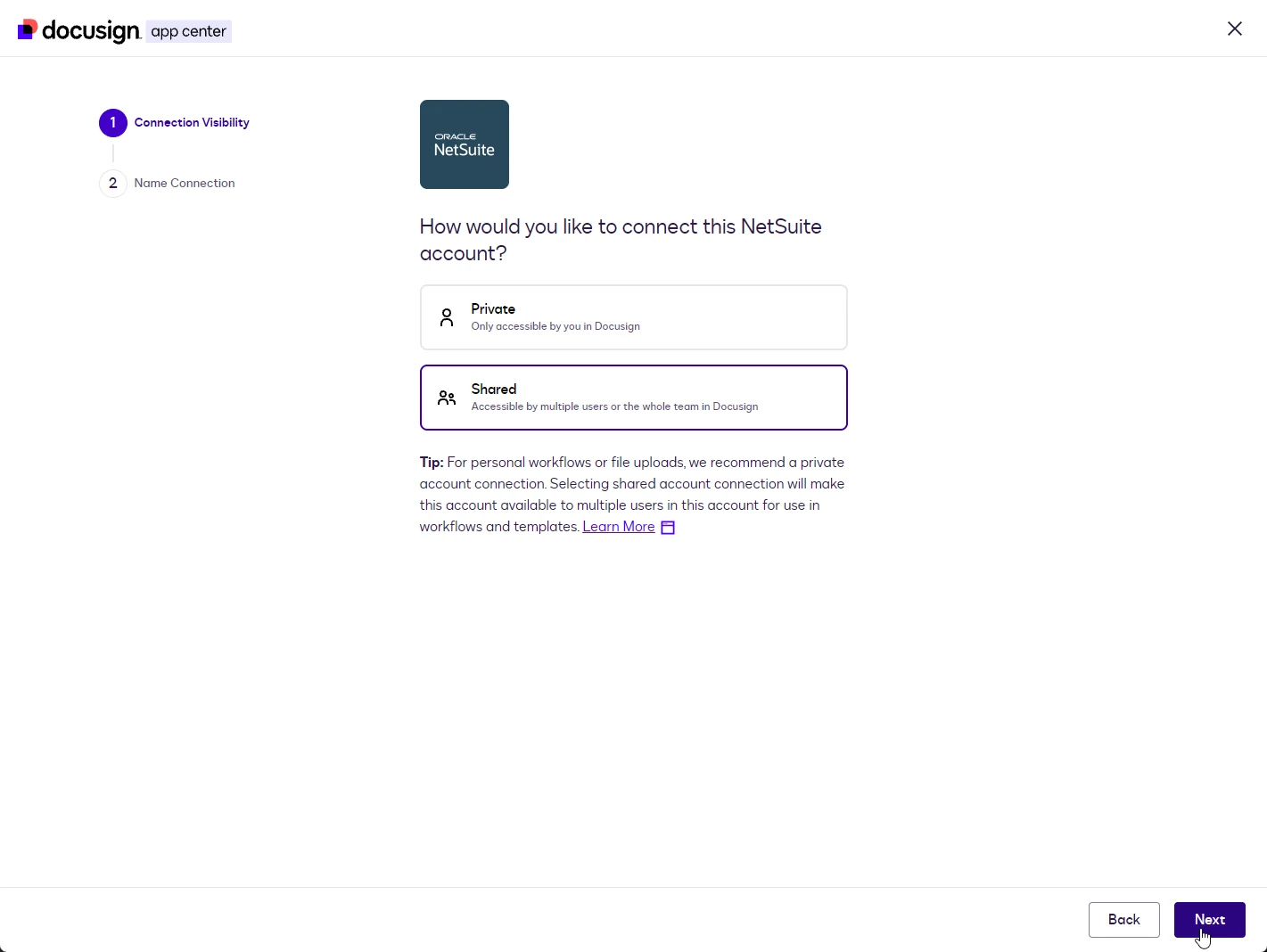This screenshot has height=952, width=1267.
Task: Click 'Accessible by multiple users' description text
Action: (615, 406)
